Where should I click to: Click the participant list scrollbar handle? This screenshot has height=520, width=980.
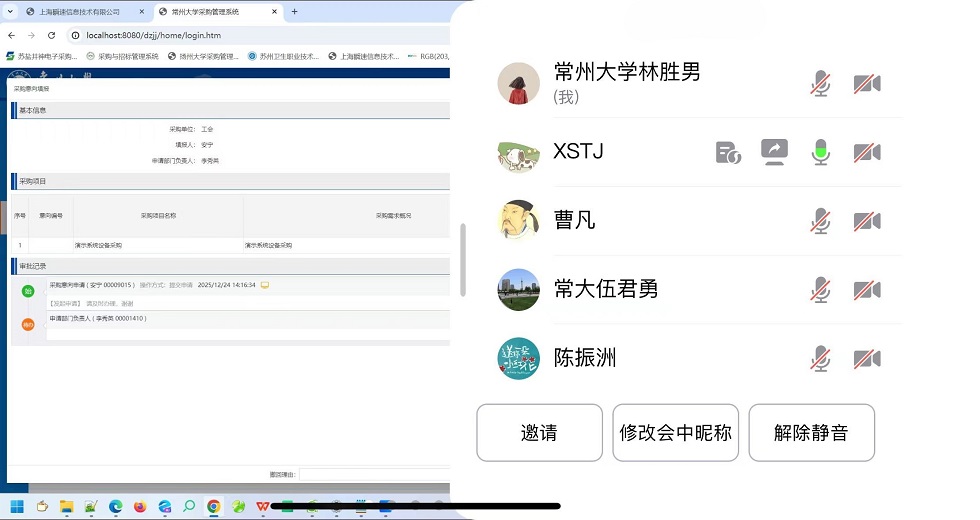coord(463,260)
